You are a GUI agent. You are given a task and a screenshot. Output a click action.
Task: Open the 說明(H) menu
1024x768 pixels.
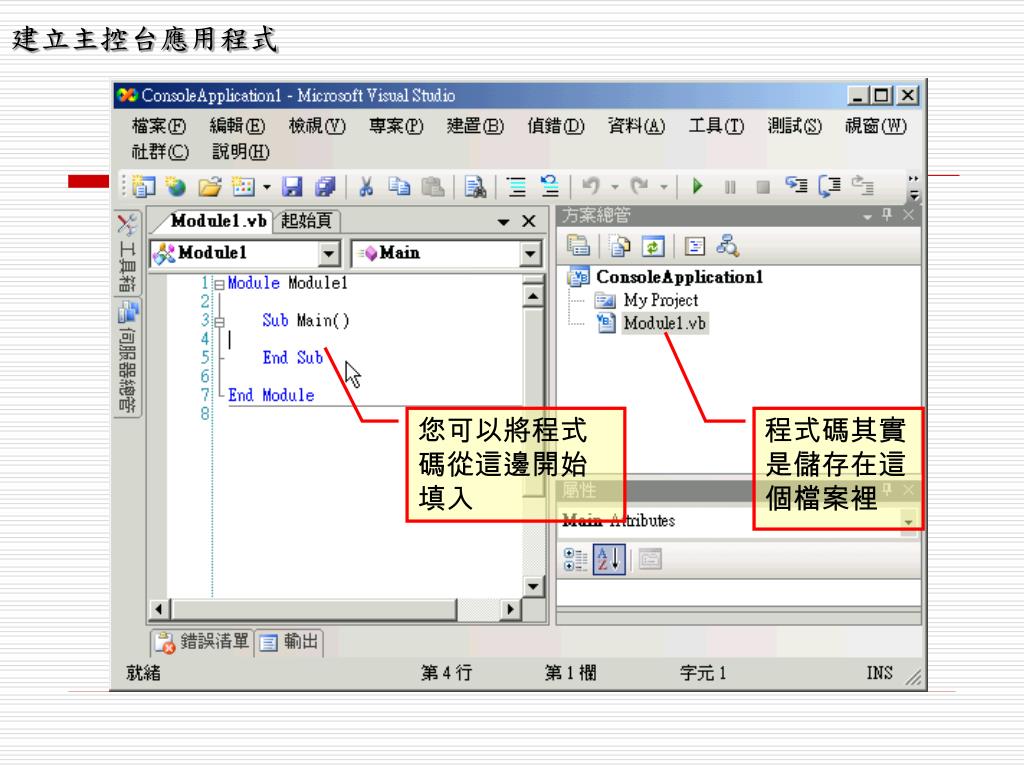click(x=240, y=152)
